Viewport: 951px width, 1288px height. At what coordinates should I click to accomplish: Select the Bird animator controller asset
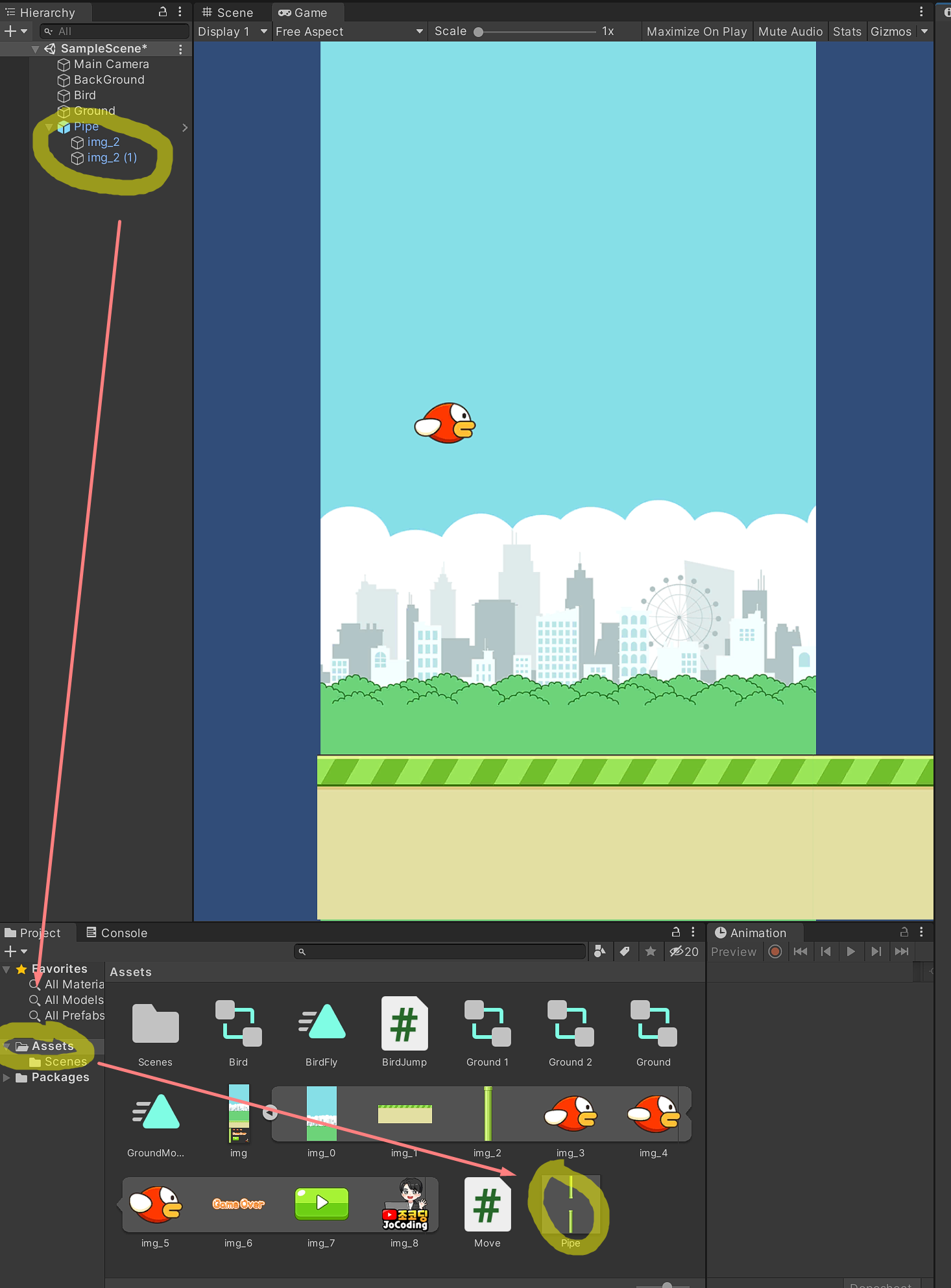tap(238, 1024)
